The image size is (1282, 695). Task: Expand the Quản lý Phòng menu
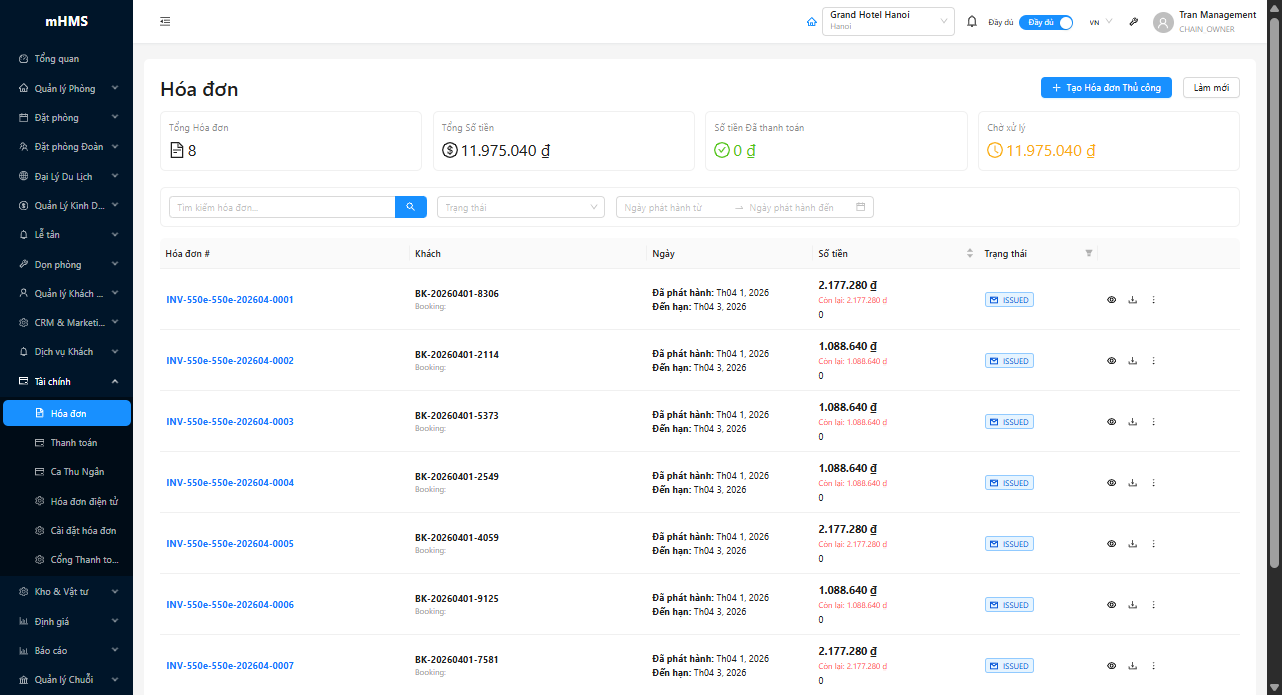click(x=66, y=88)
